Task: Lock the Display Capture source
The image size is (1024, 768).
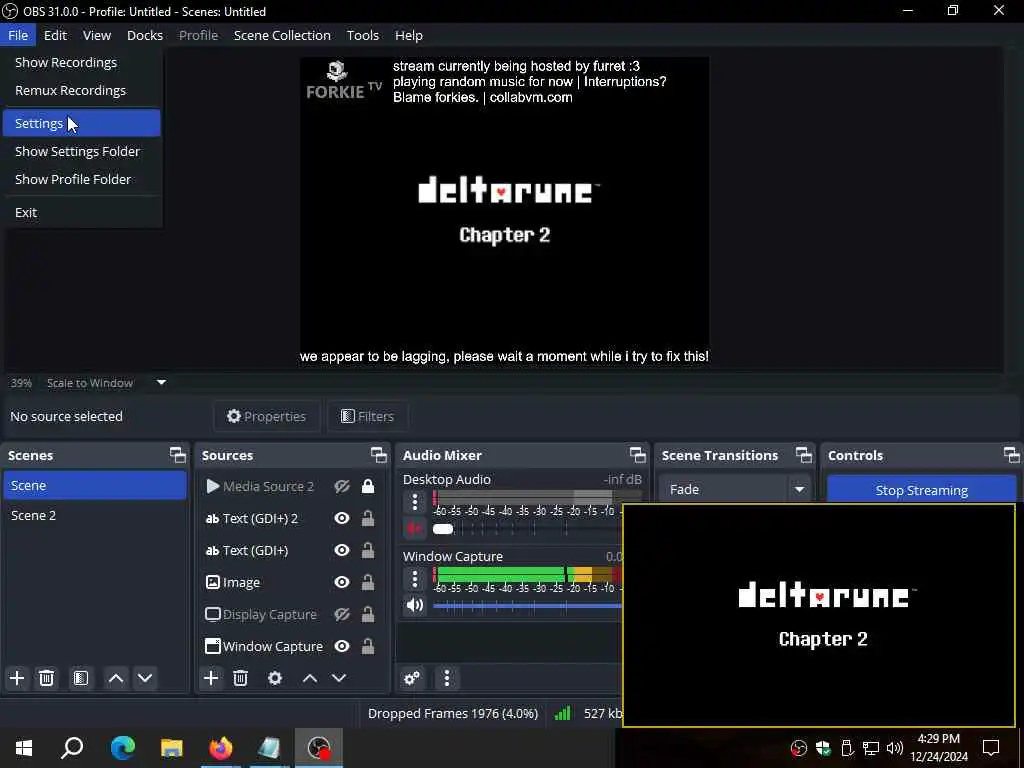Action: (368, 615)
